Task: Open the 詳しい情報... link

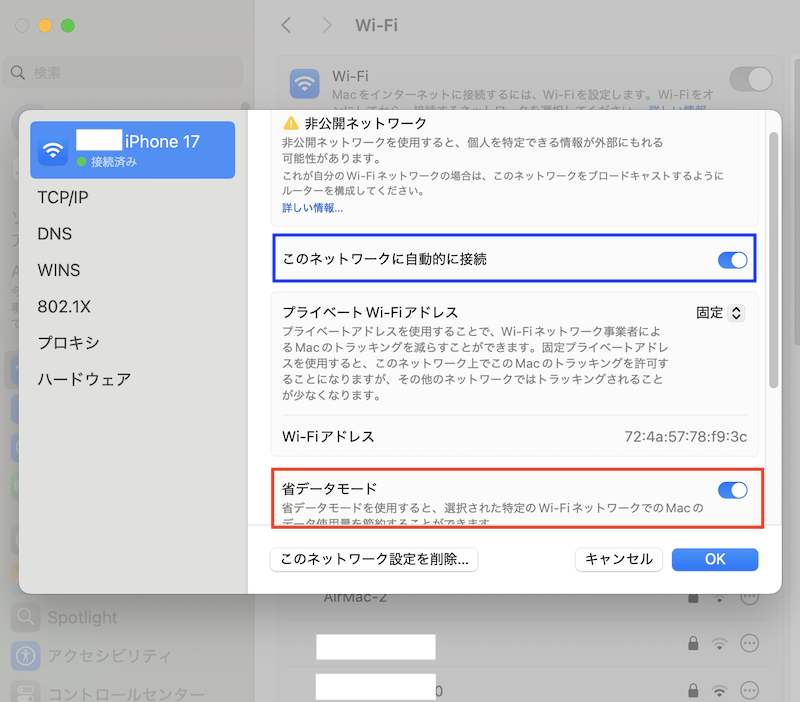Action: coord(312,208)
